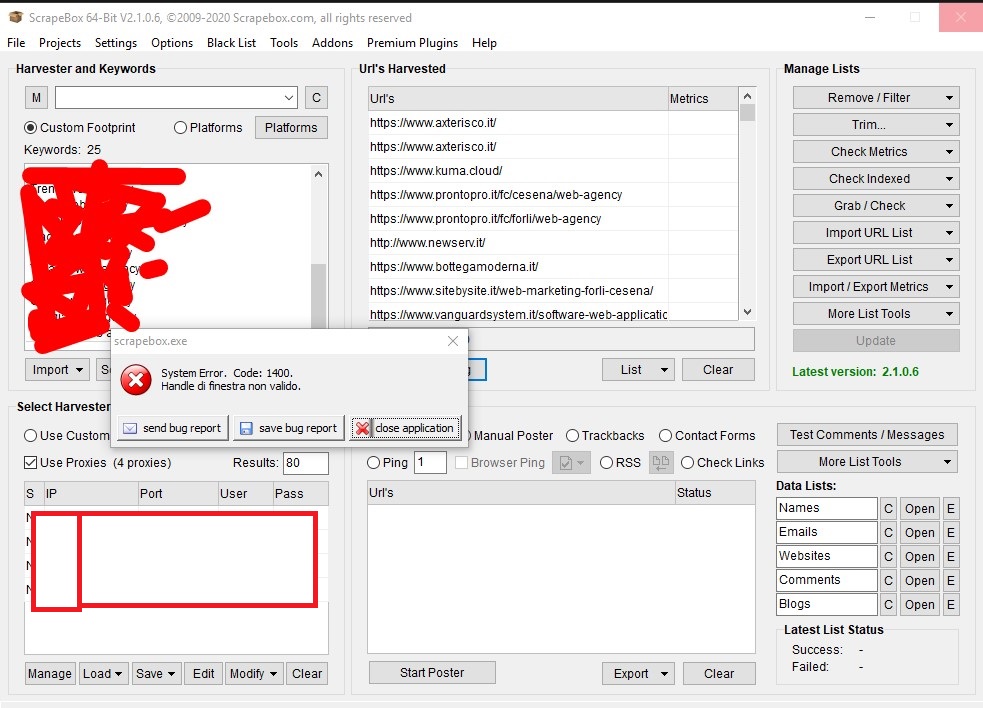Open the URL's Harvested List dropdown
This screenshot has height=708, width=983.
(x=638, y=370)
